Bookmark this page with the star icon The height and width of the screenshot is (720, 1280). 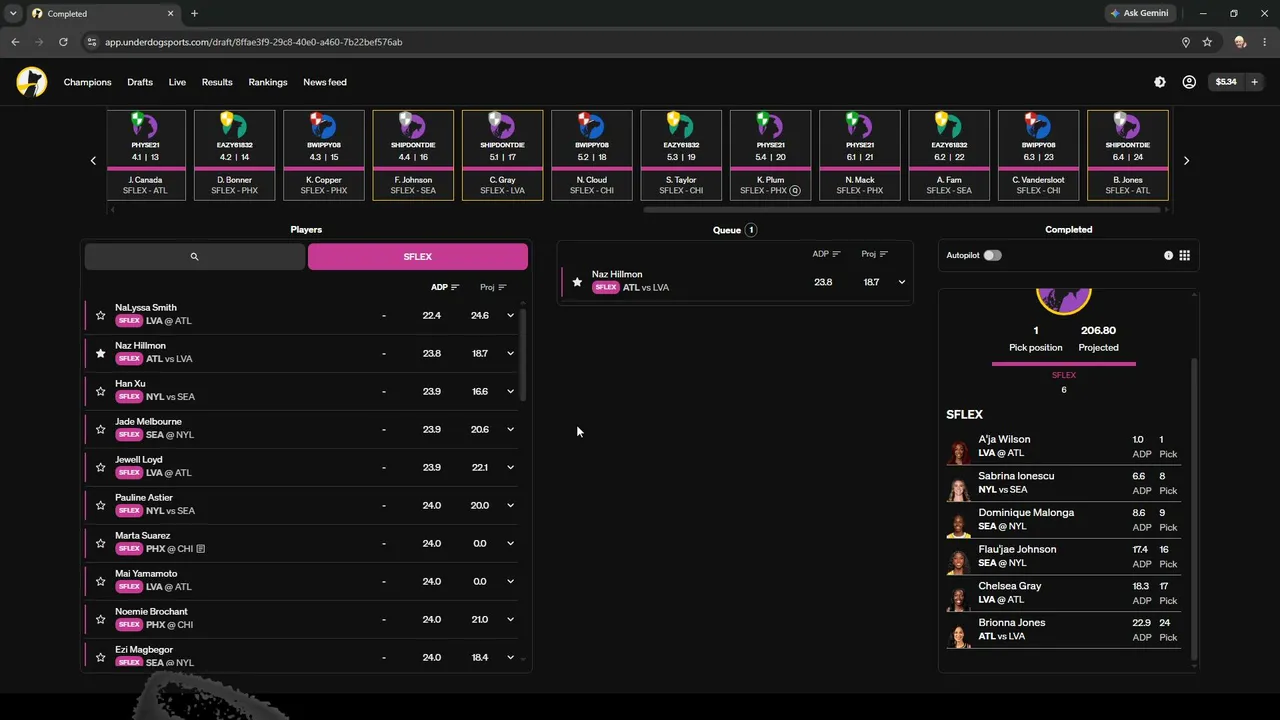(x=1207, y=42)
